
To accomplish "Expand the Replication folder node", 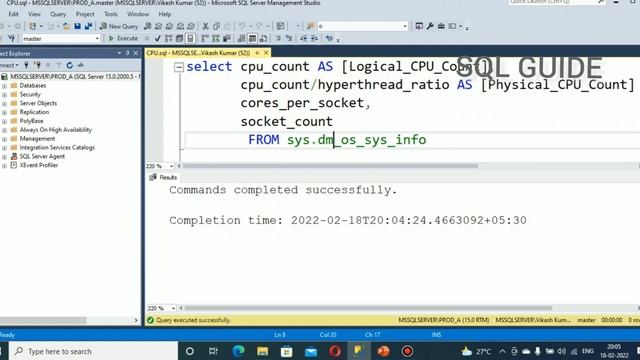I will pos(4,112).
